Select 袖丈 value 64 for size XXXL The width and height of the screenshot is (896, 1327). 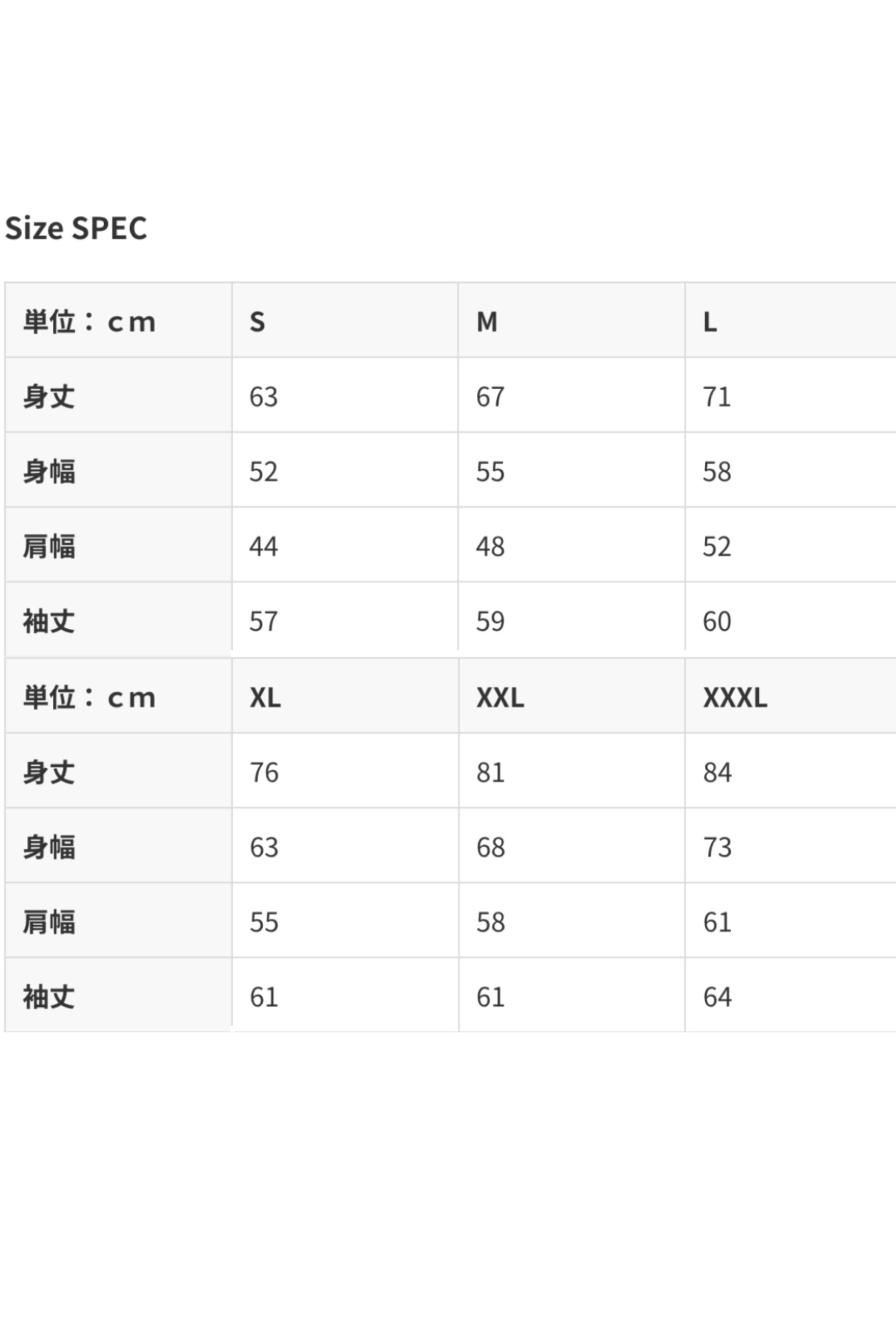pos(717,997)
